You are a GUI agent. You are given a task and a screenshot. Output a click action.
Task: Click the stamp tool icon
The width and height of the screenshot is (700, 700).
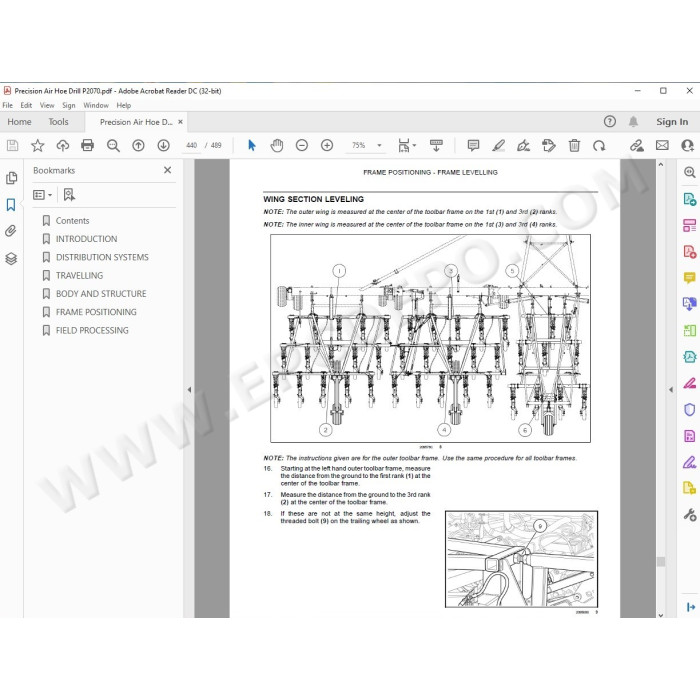tap(549, 146)
